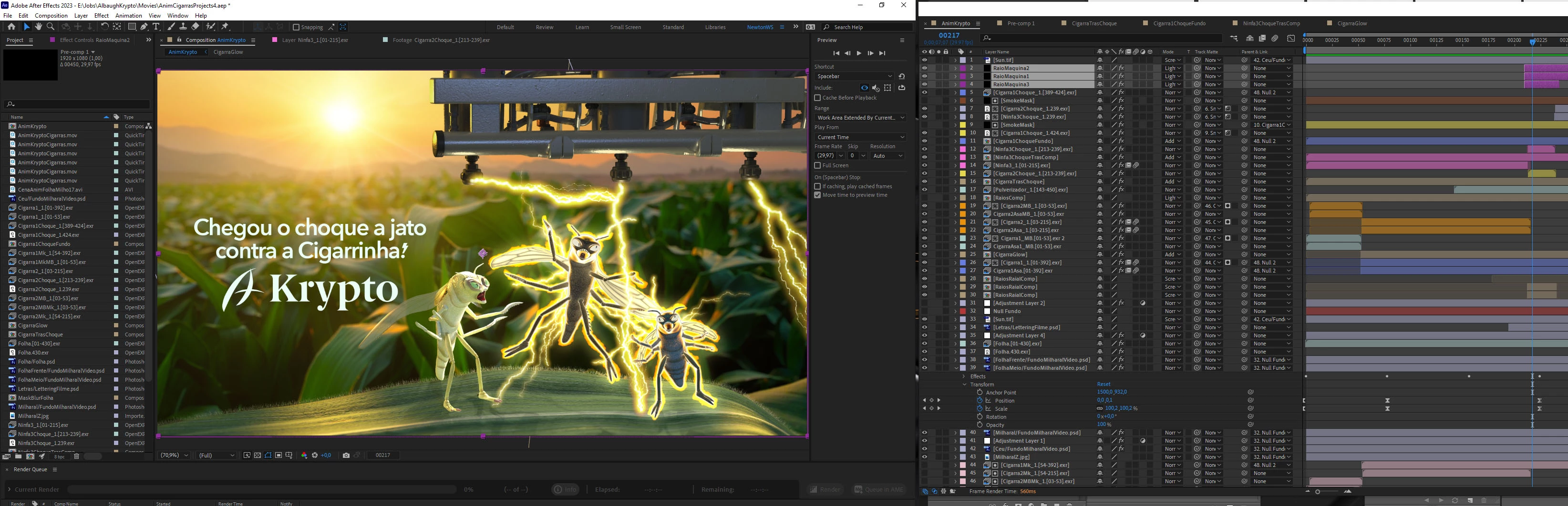Hide the [Sun.tif] layer 1 eye
Viewport: 1568px width, 506px height.
point(924,60)
